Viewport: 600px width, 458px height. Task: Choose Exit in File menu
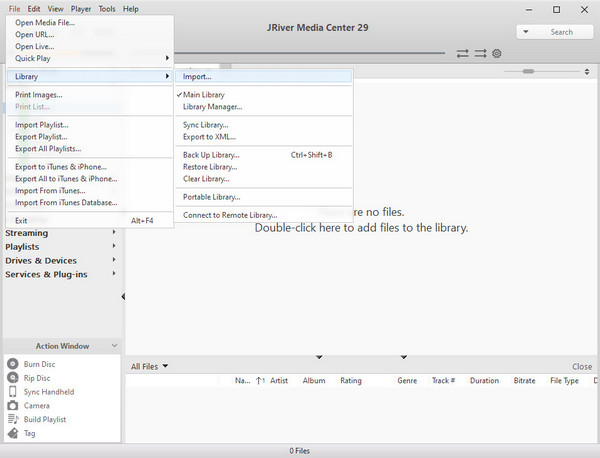[90, 220]
